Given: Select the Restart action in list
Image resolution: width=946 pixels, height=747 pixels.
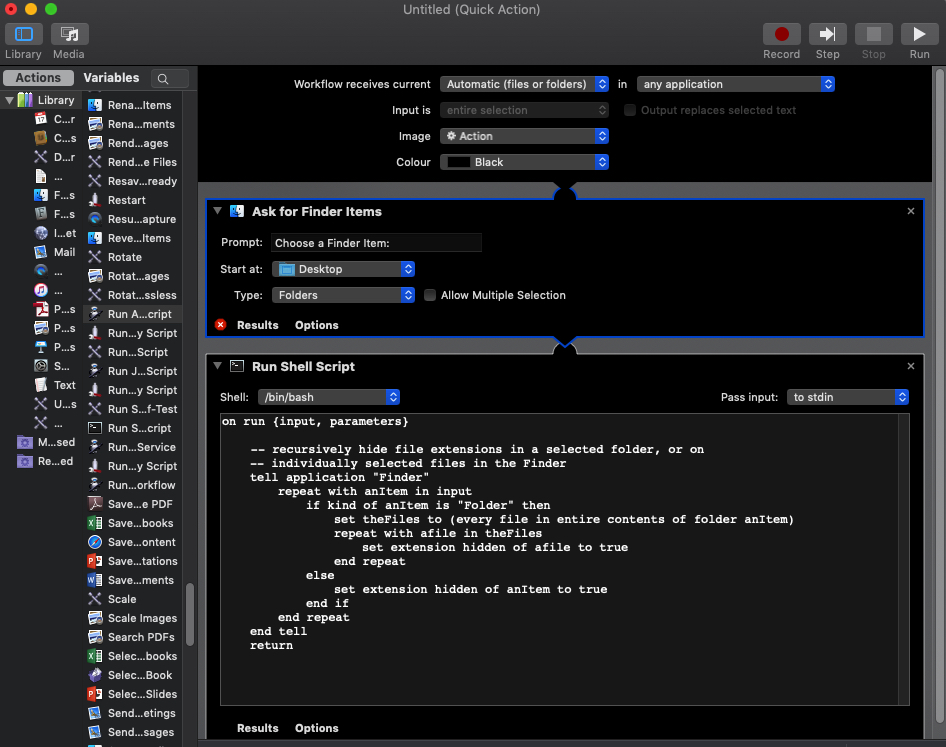Looking at the screenshot, I should (126, 200).
